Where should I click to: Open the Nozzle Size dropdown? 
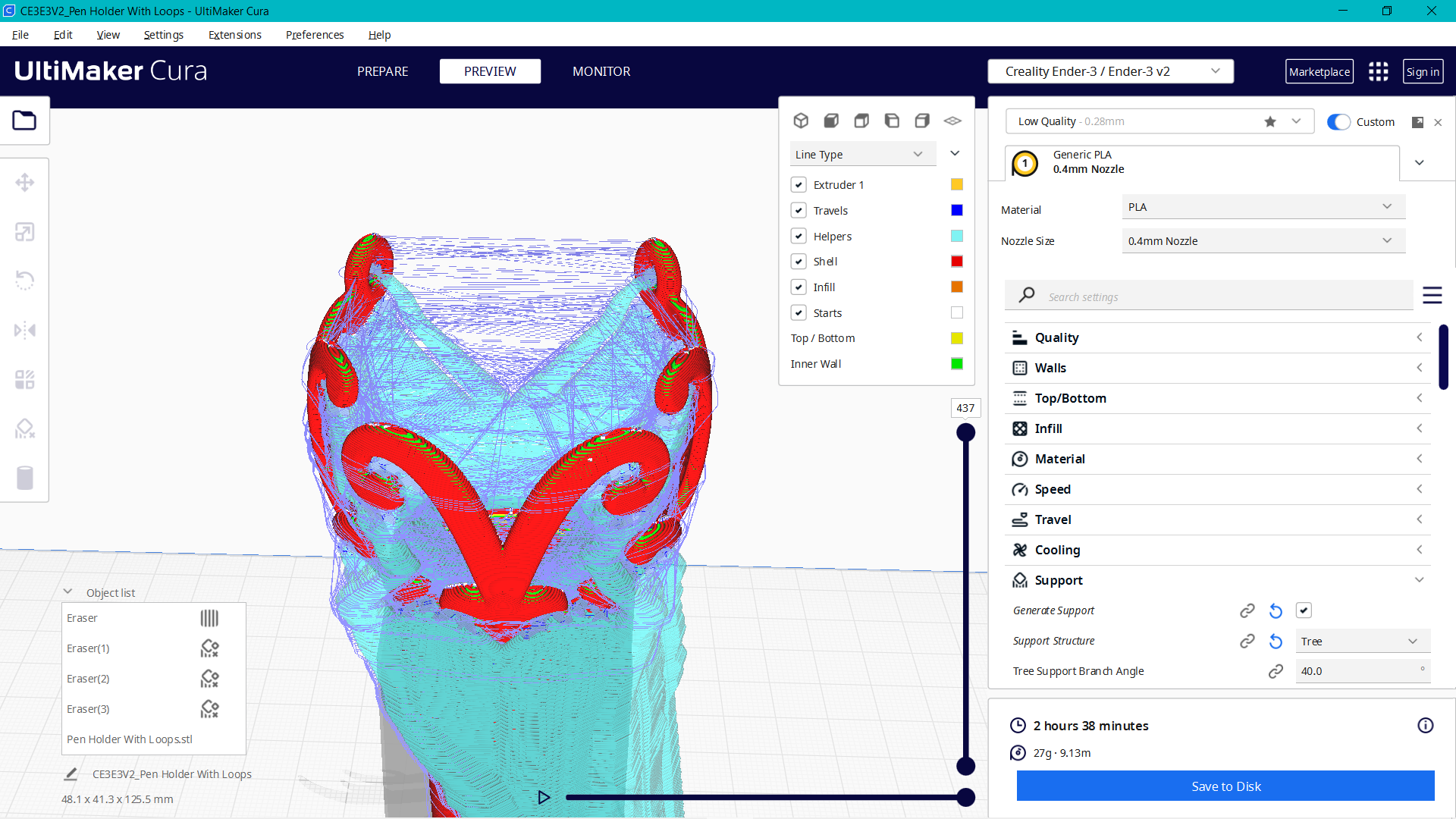point(1263,241)
